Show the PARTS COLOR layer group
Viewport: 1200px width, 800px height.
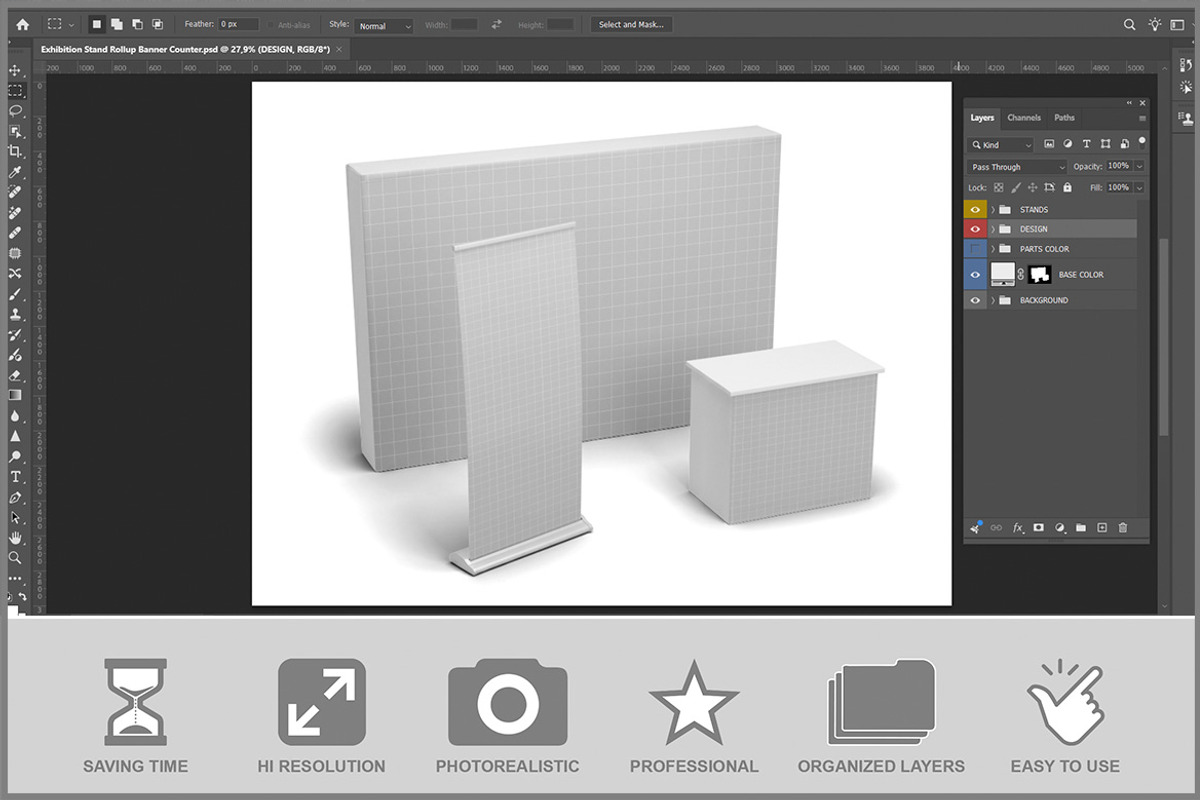coord(975,249)
